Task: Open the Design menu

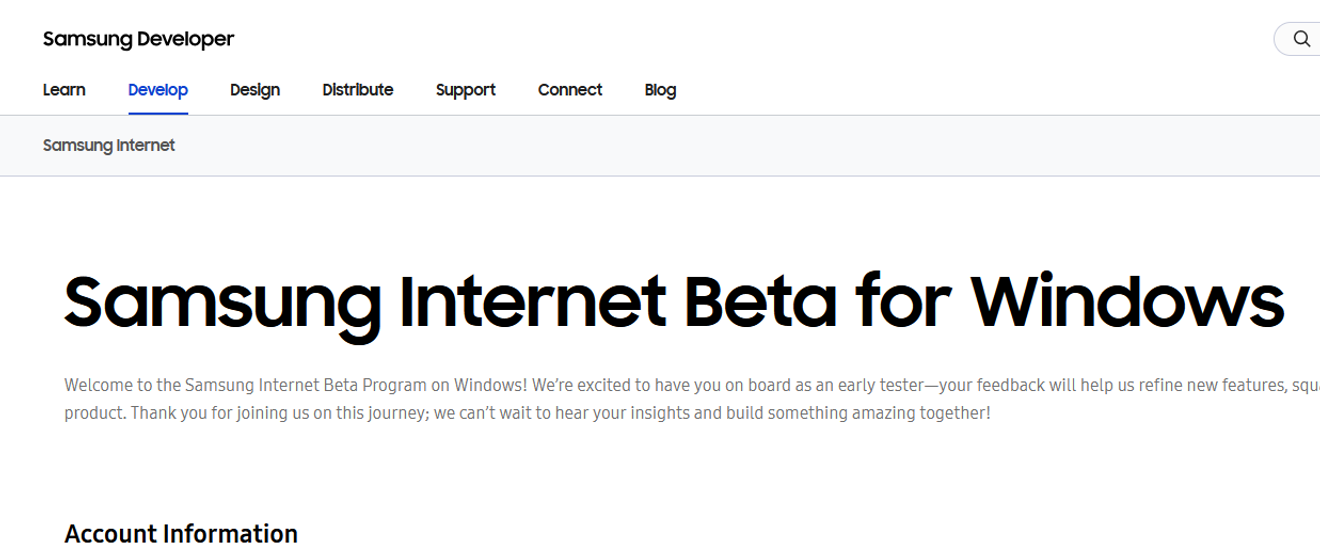Action: pos(255,90)
